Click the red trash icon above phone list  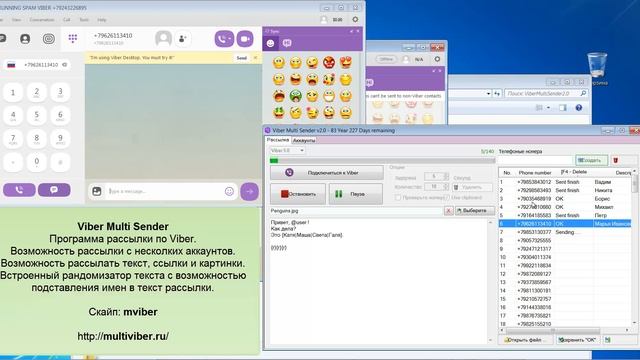(616, 160)
